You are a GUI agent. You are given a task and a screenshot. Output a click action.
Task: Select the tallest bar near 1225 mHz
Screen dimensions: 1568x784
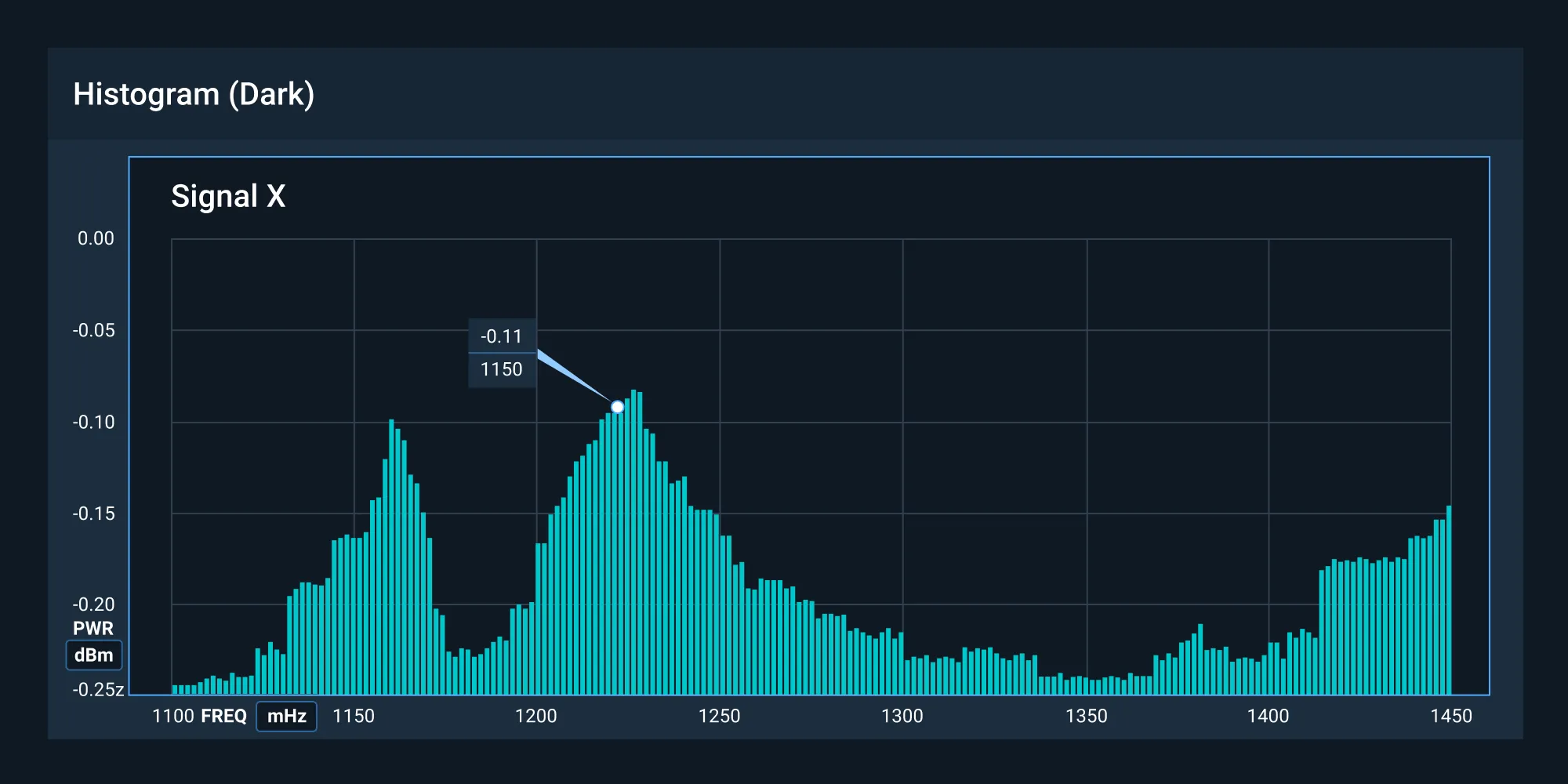635,541
